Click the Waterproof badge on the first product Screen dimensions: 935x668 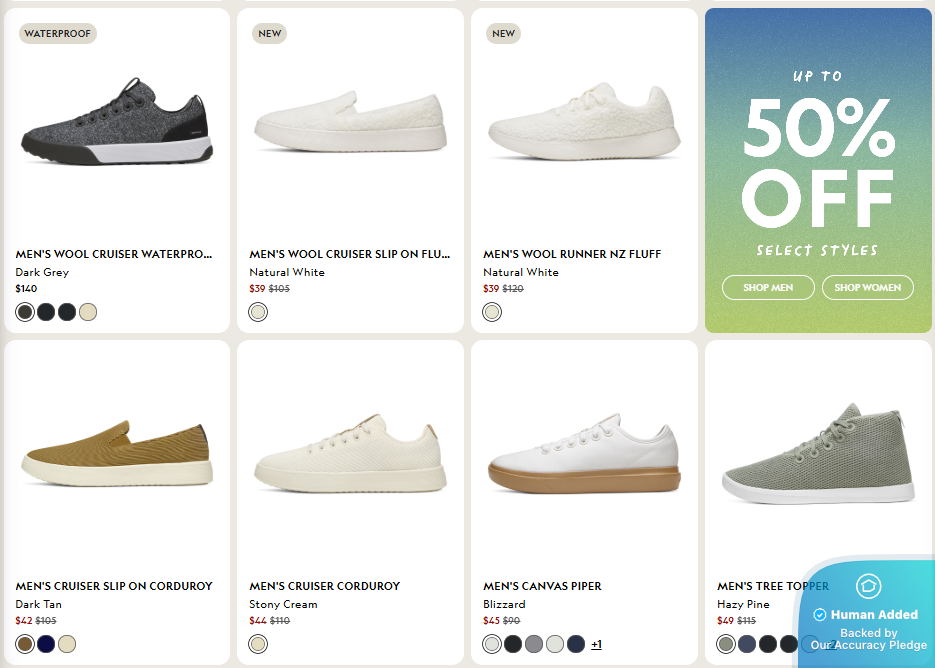pos(58,33)
